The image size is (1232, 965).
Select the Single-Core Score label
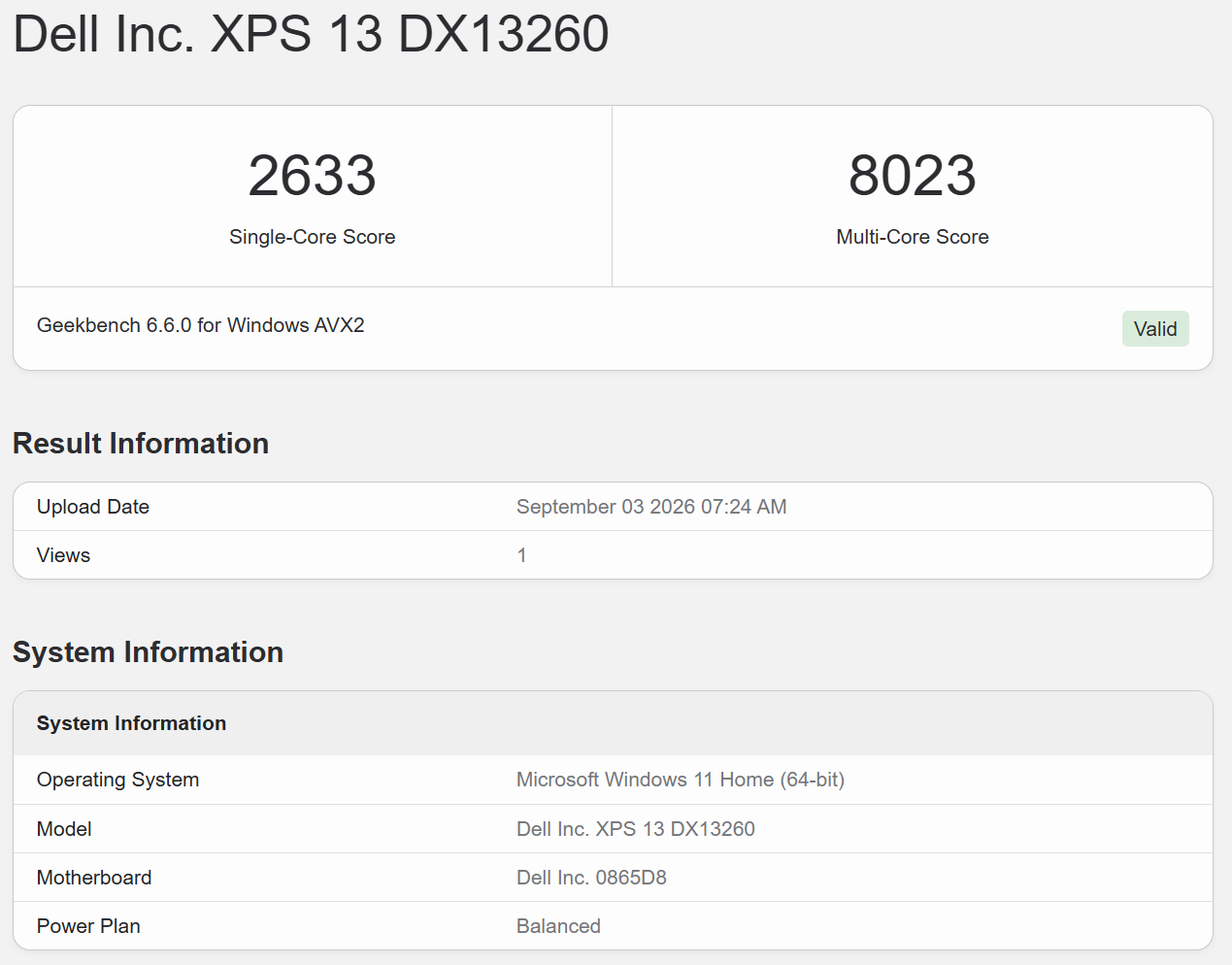312,237
